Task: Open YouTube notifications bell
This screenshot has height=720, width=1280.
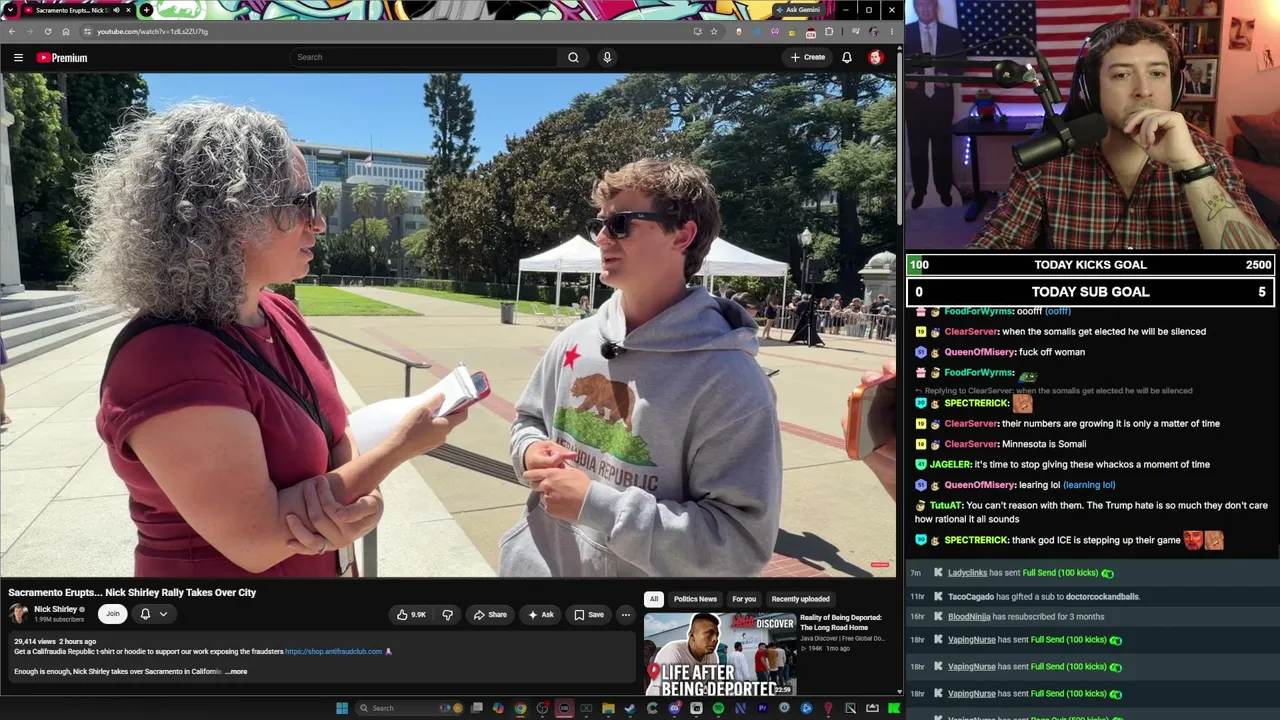Action: [847, 57]
